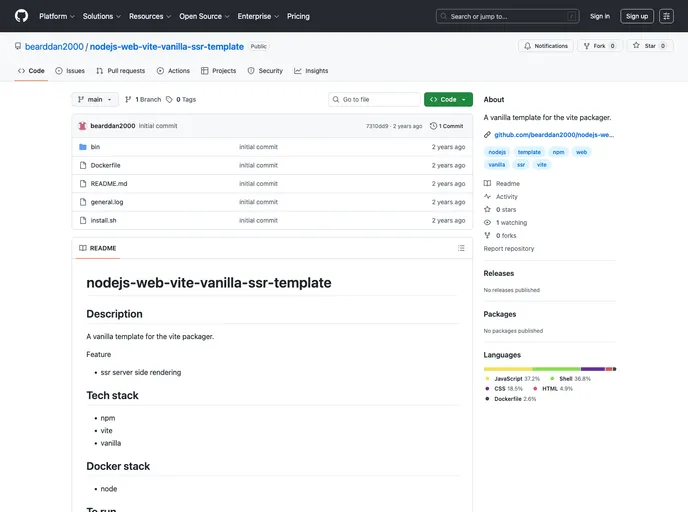This screenshot has height=512, width=688.
Task: Open the Dockerfile file link
Action: [x=105, y=165]
